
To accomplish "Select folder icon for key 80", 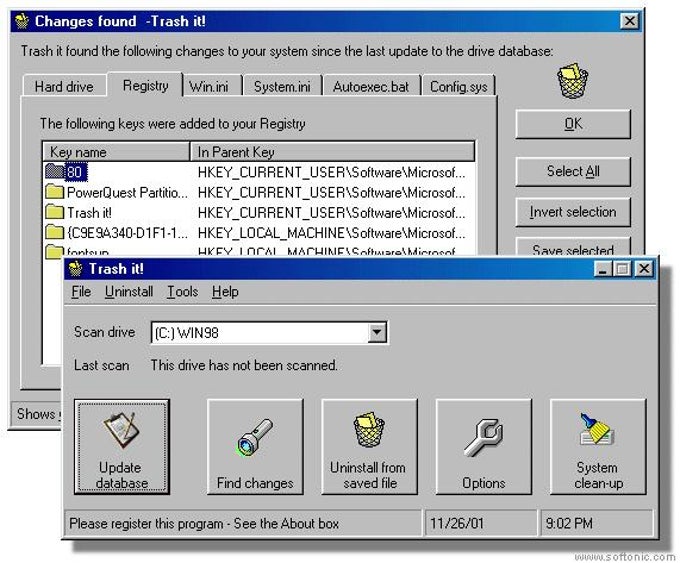I will pyautogui.click(x=54, y=171).
